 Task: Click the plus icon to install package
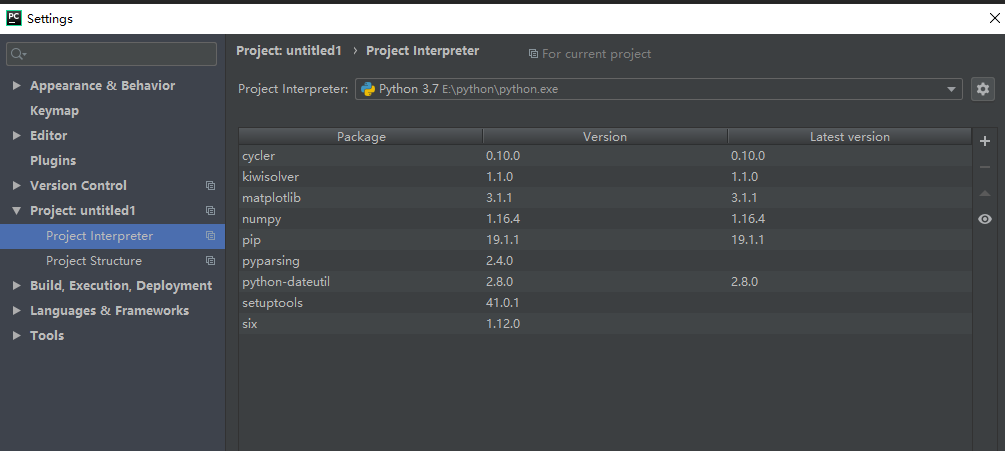click(985, 142)
